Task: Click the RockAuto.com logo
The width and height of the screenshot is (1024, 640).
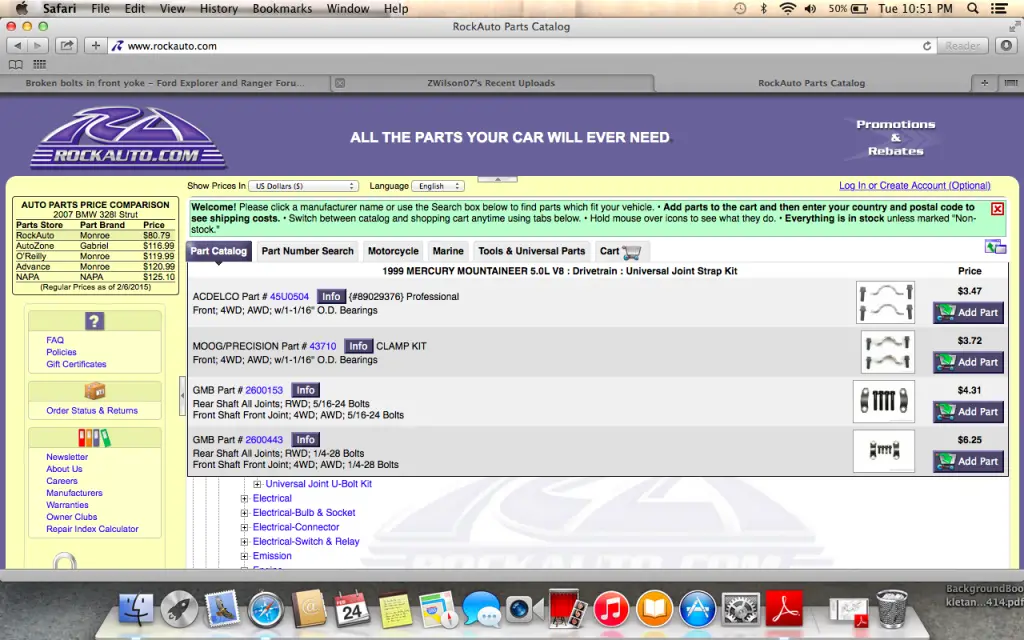Action: pos(127,138)
